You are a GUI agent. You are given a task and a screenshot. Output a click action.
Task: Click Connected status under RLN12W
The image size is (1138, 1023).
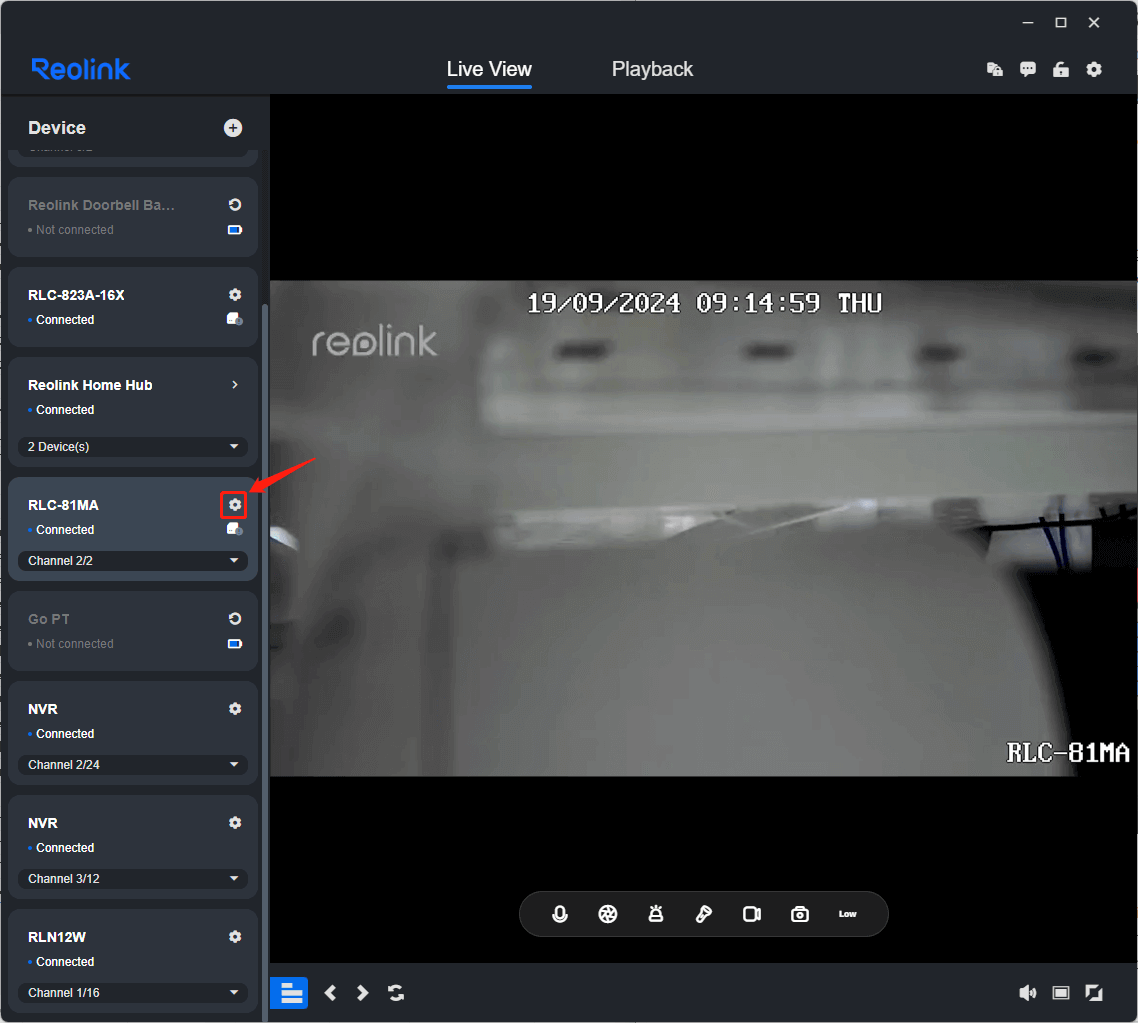65,962
